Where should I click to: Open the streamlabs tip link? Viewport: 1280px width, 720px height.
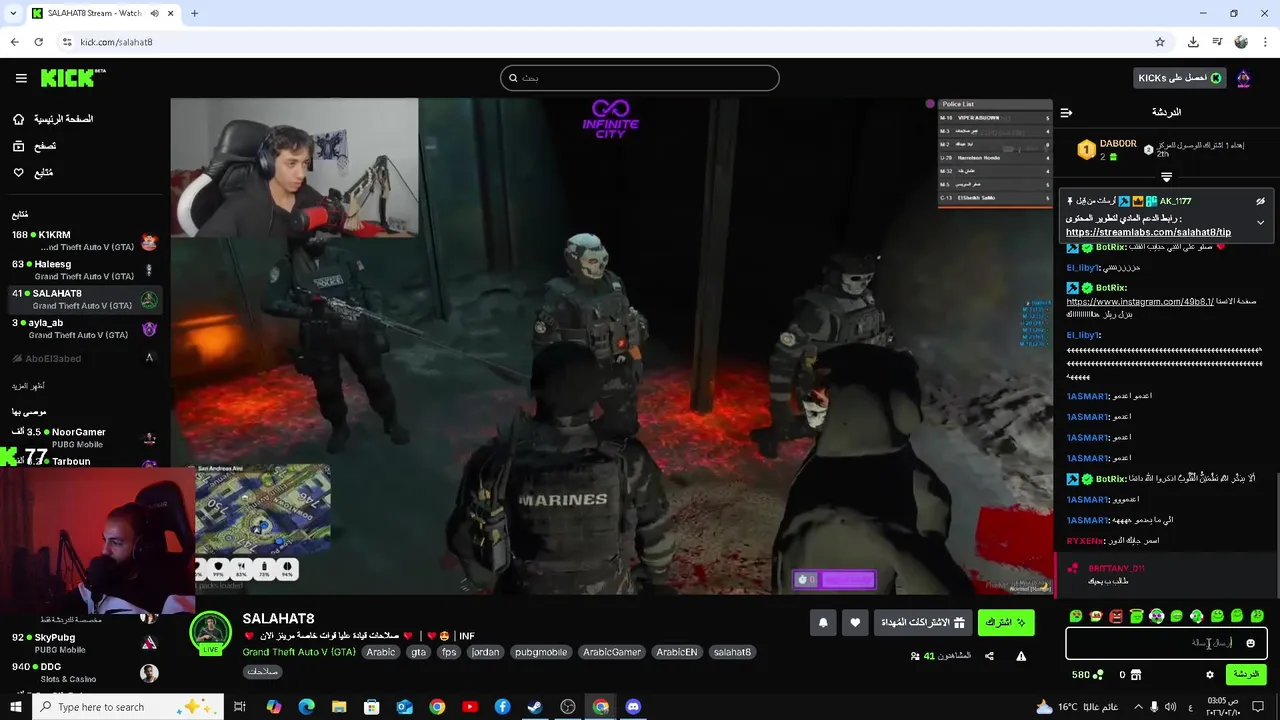coord(1148,232)
